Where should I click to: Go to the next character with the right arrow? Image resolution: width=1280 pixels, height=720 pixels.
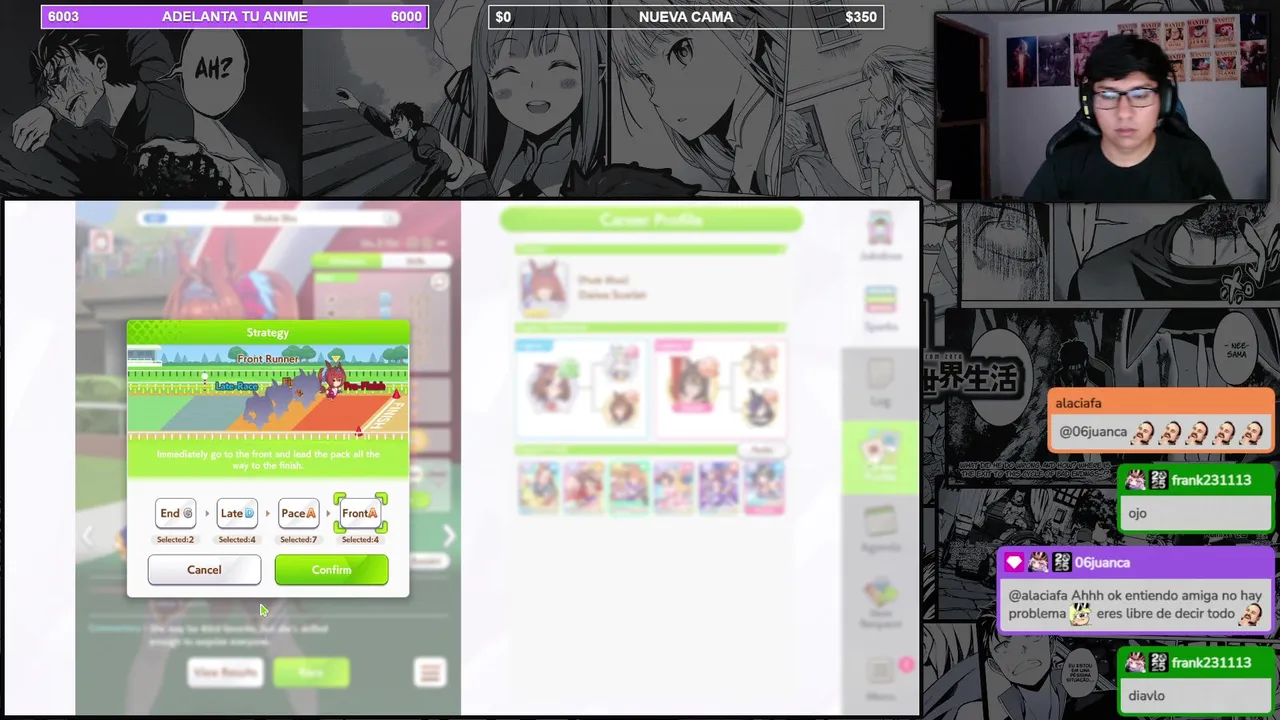449,536
